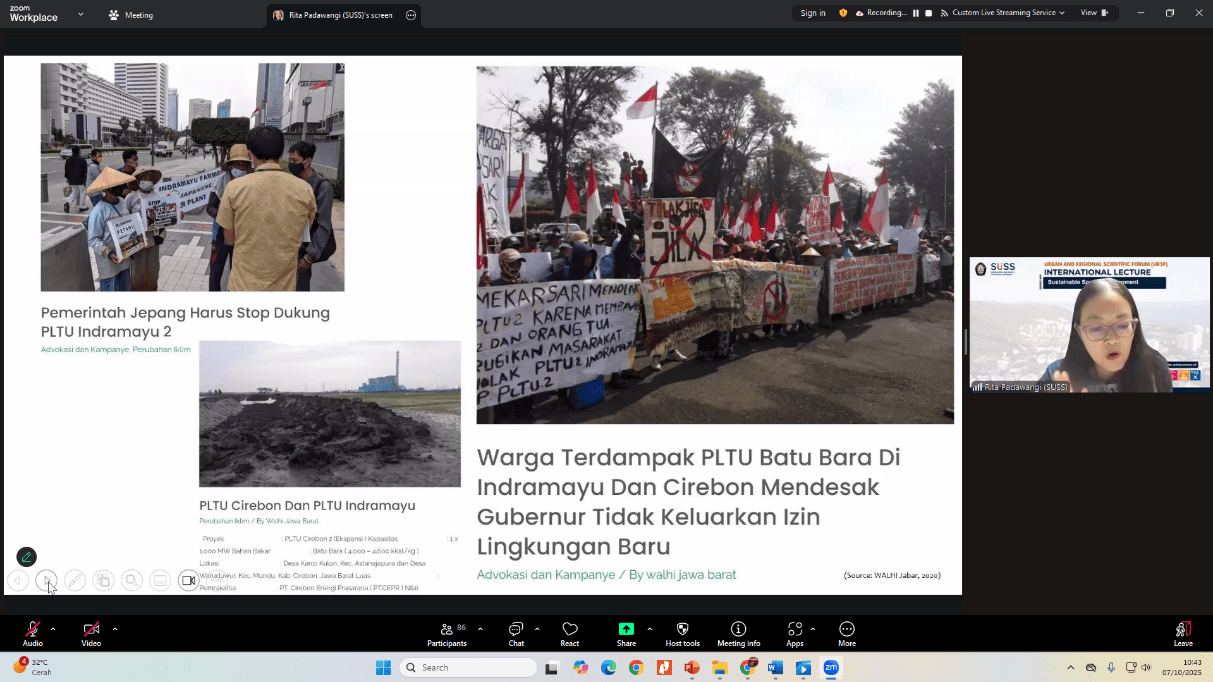Expand the video options arrow
This screenshot has width=1213, height=682.
[115, 629]
